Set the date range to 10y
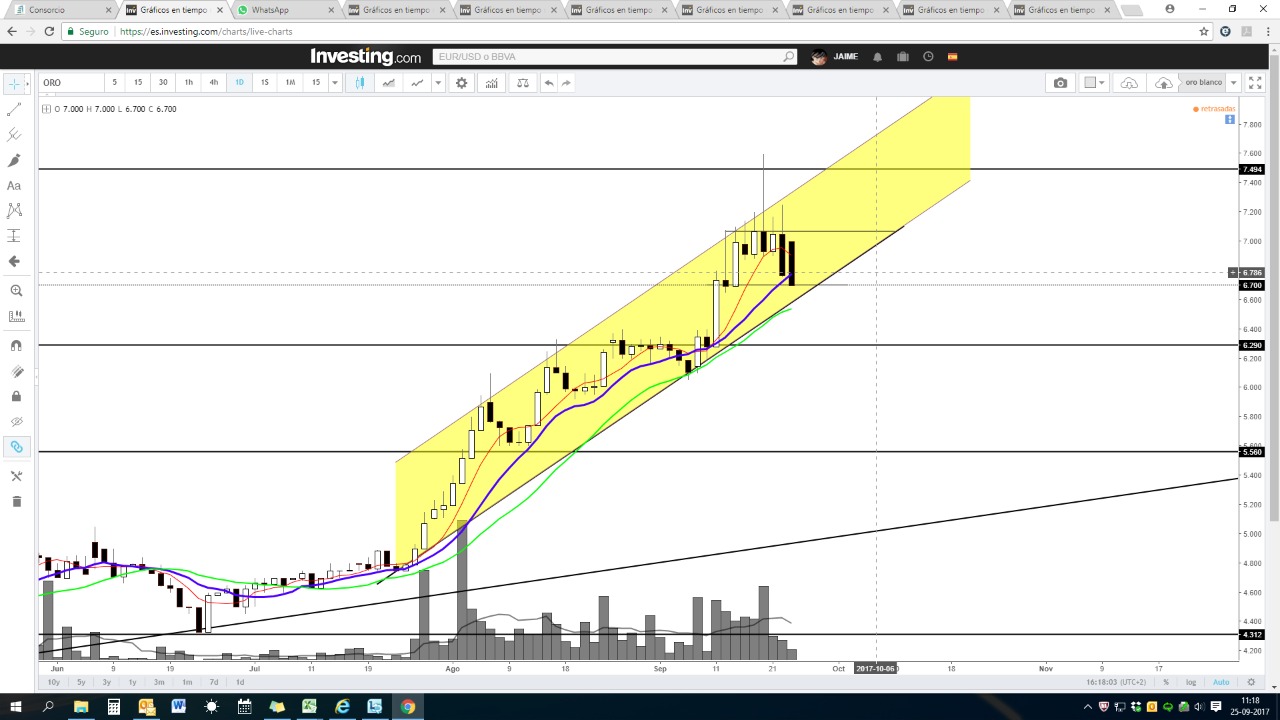This screenshot has width=1280, height=720. (54, 682)
